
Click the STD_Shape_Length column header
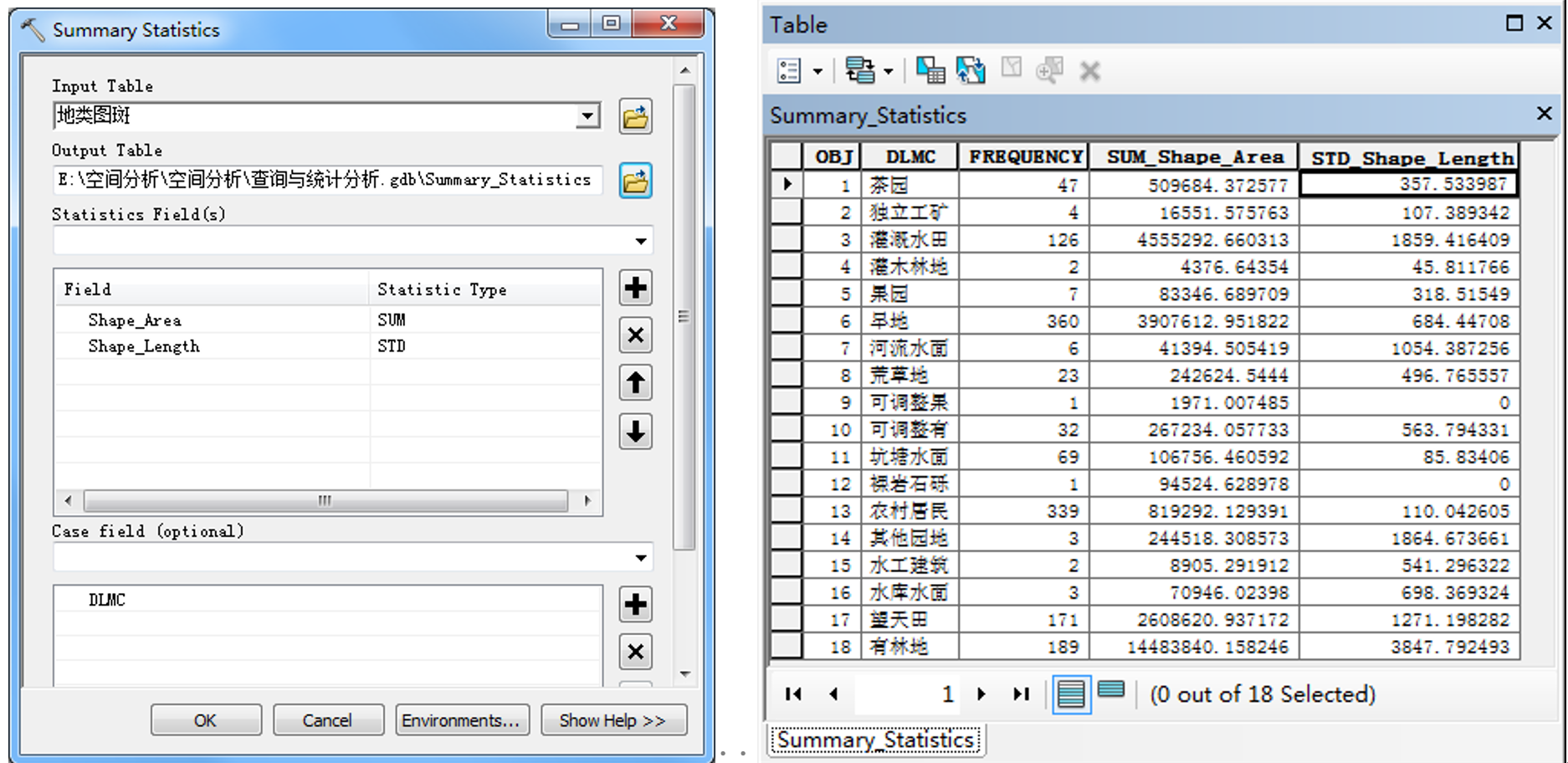(x=1412, y=157)
